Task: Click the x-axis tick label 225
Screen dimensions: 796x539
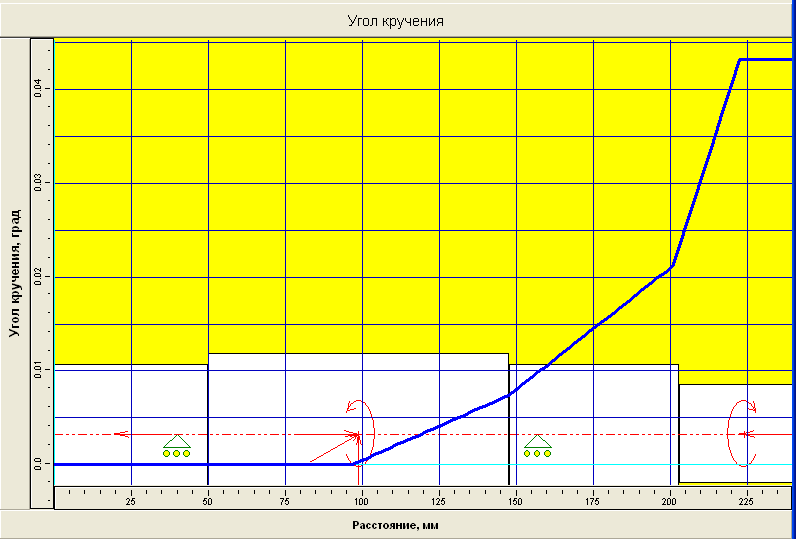Action: [x=747, y=502]
